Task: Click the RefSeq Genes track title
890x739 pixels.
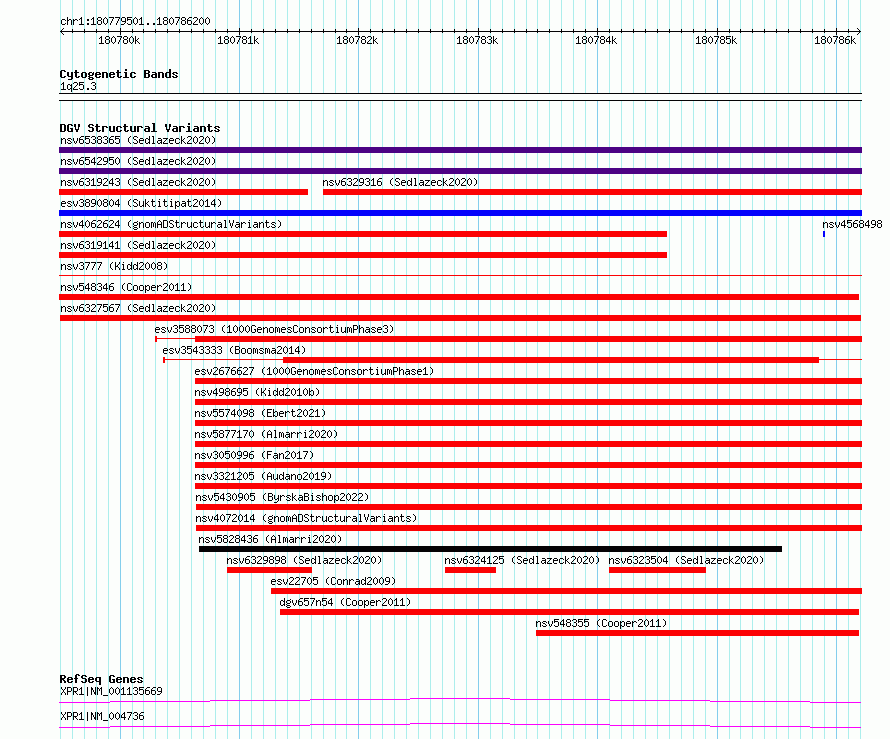Action: coord(101,679)
